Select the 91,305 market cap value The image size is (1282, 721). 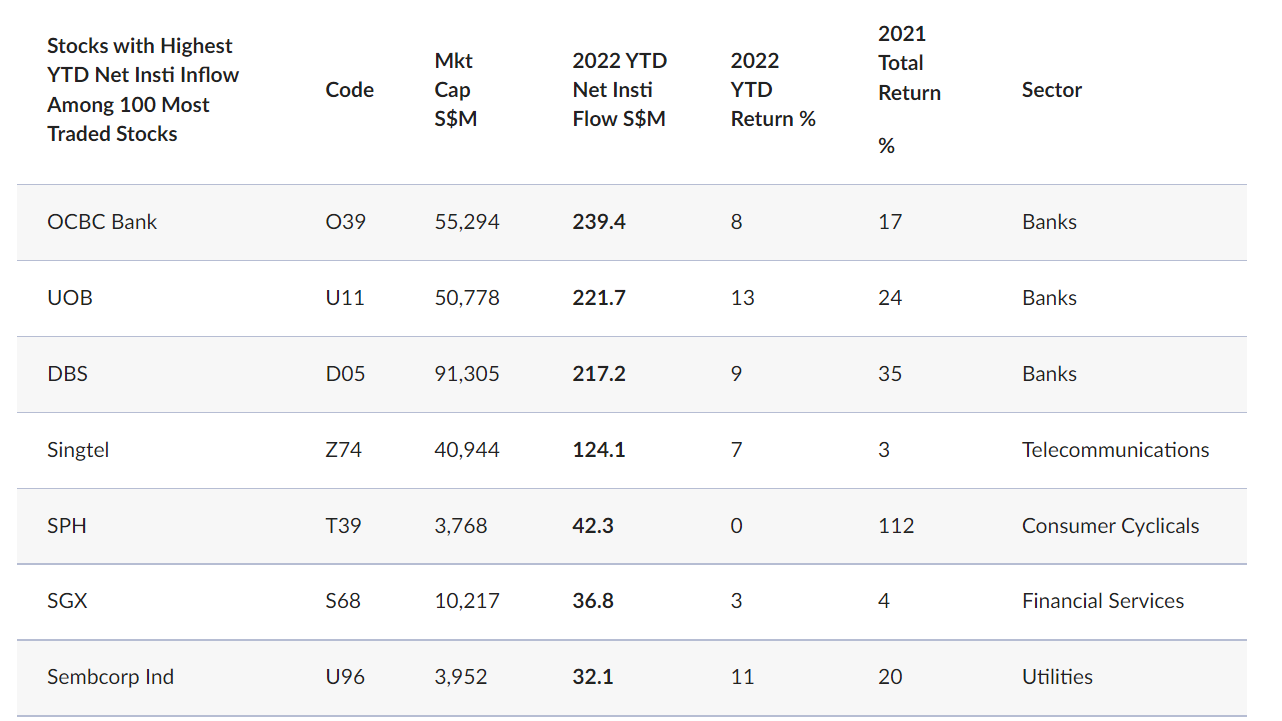click(467, 374)
